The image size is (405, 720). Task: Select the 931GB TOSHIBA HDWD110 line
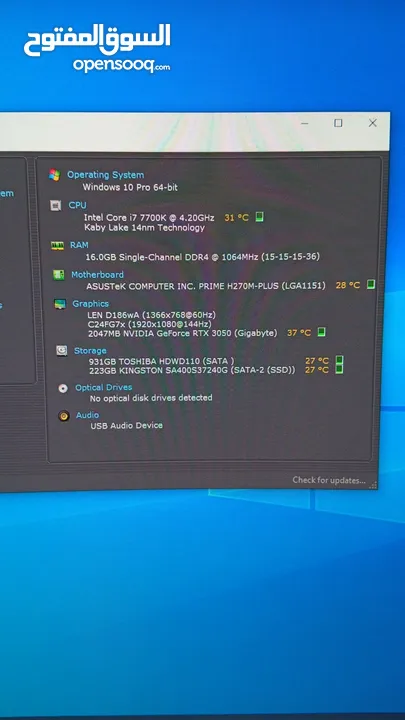(162, 361)
